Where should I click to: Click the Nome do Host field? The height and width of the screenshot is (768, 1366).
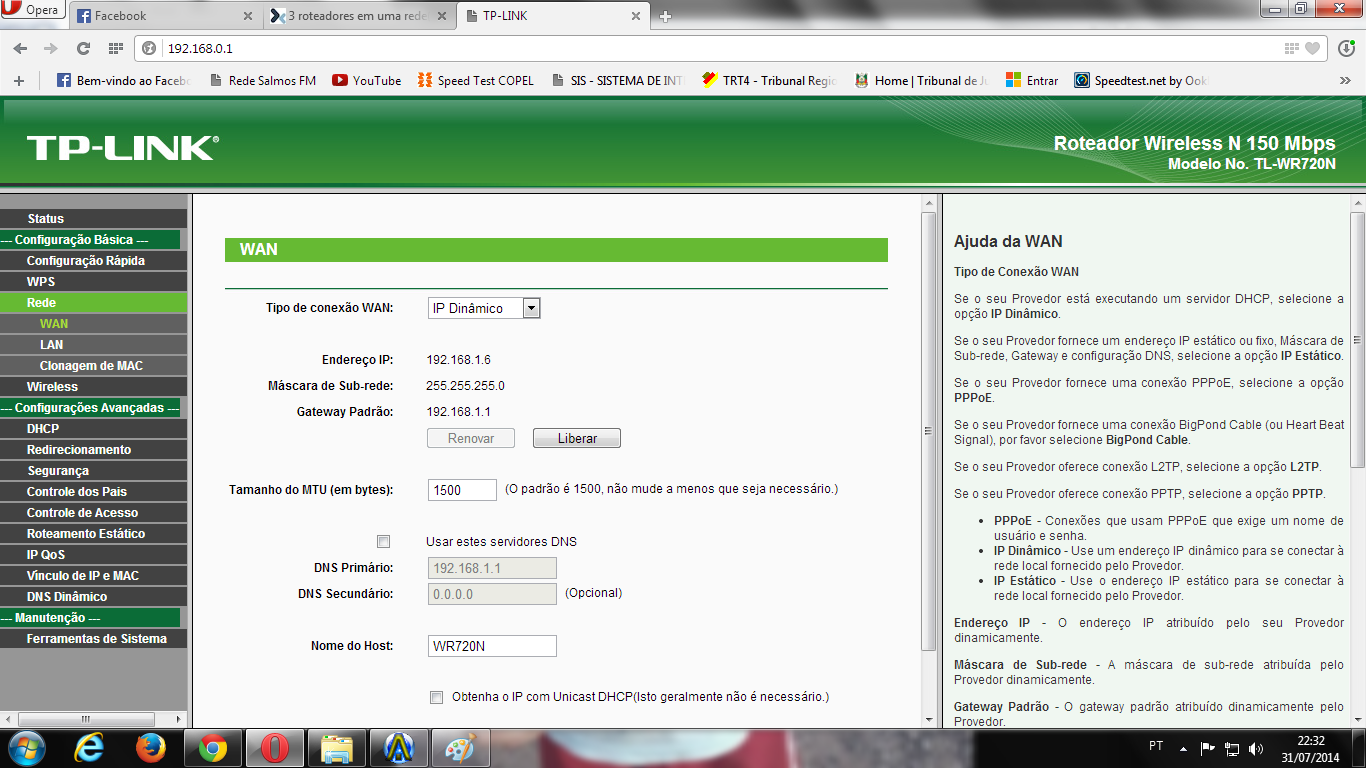(x=492, y=646)
